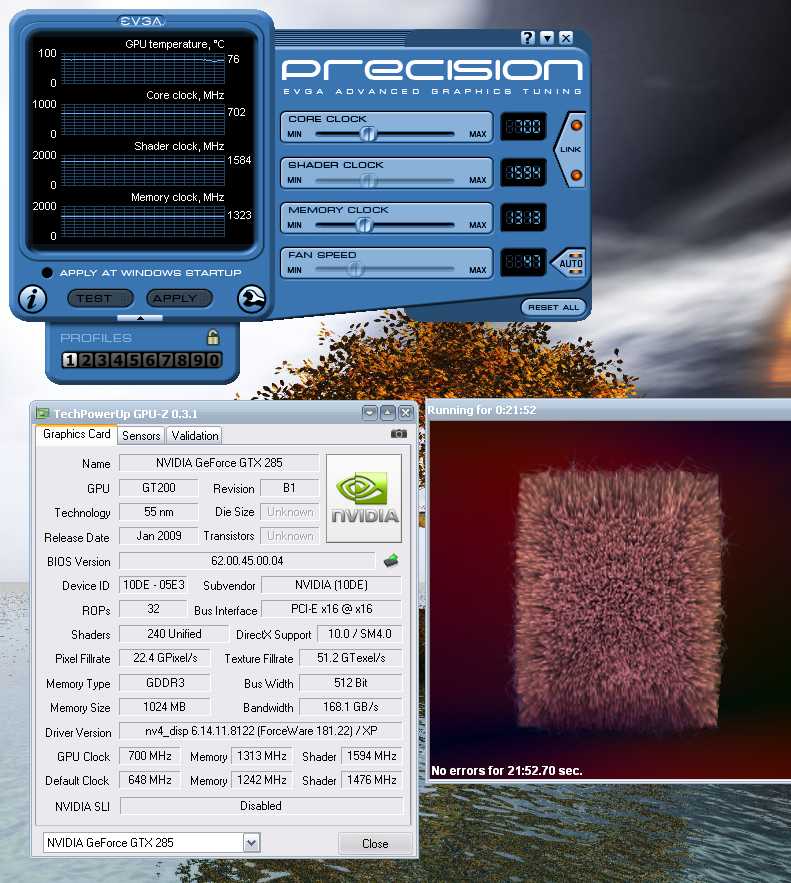
Task: Click the Shader Clock slider handle
Action: (368, 180)
